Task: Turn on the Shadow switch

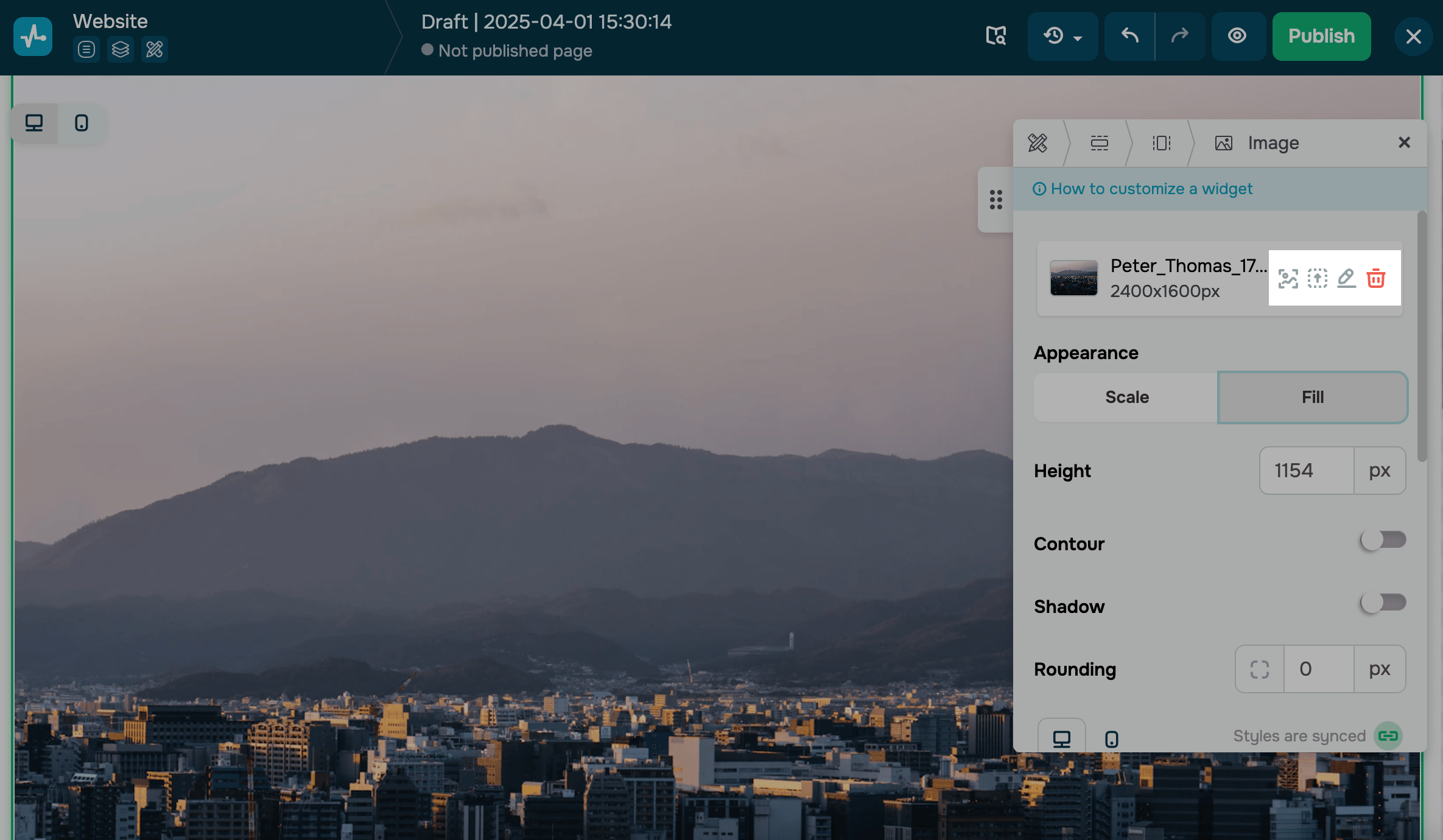Action: [1383, 603]
